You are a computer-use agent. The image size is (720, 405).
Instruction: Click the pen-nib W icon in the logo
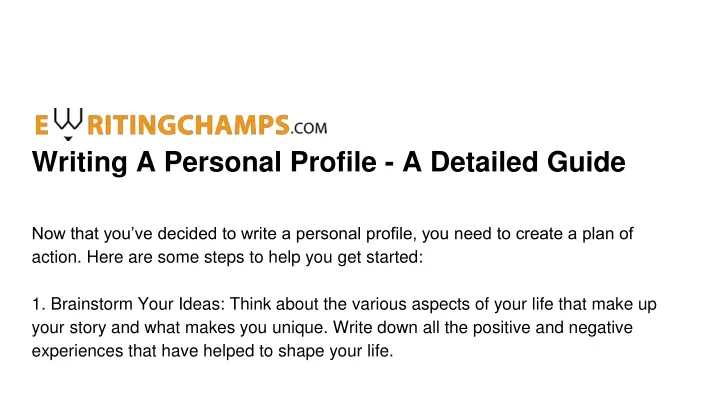[x=68, y=119]
